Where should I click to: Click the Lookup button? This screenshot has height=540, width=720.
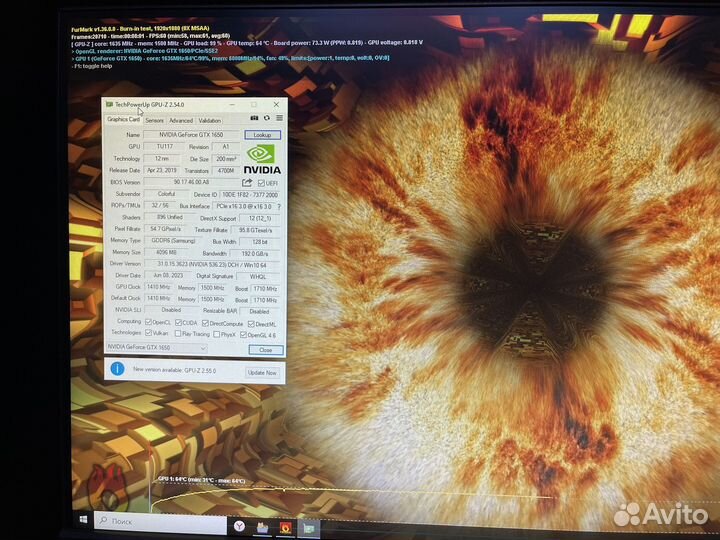pos(263,134)
